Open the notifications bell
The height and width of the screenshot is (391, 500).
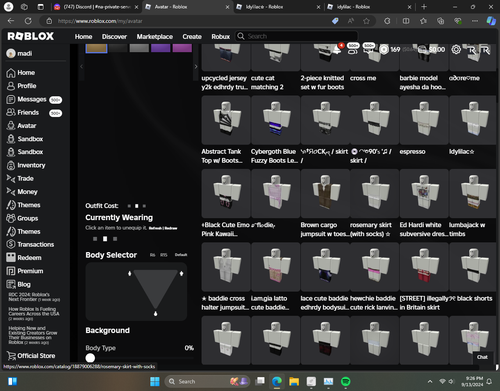[x=337, y=49]
